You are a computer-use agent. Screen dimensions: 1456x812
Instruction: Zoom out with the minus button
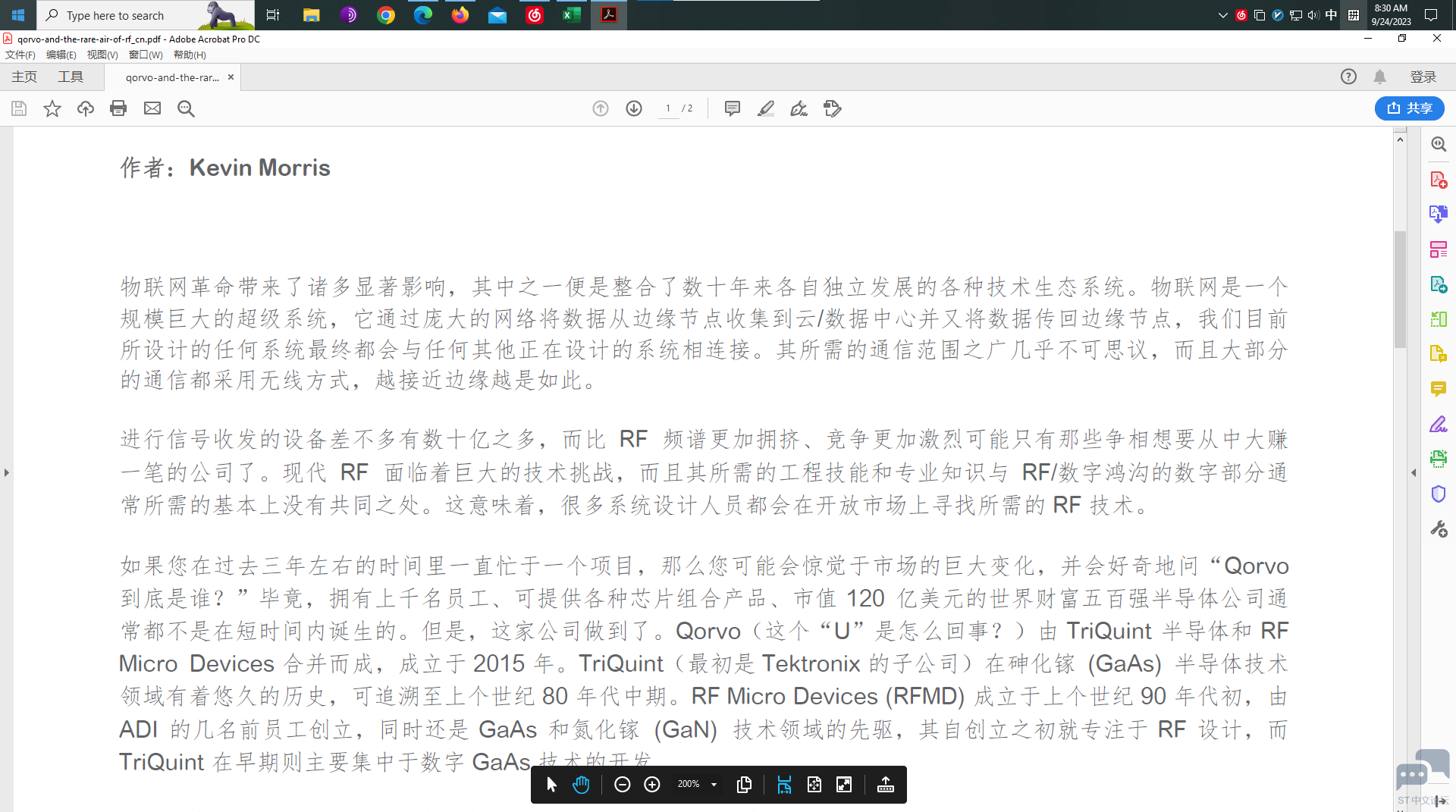[622, 785]
